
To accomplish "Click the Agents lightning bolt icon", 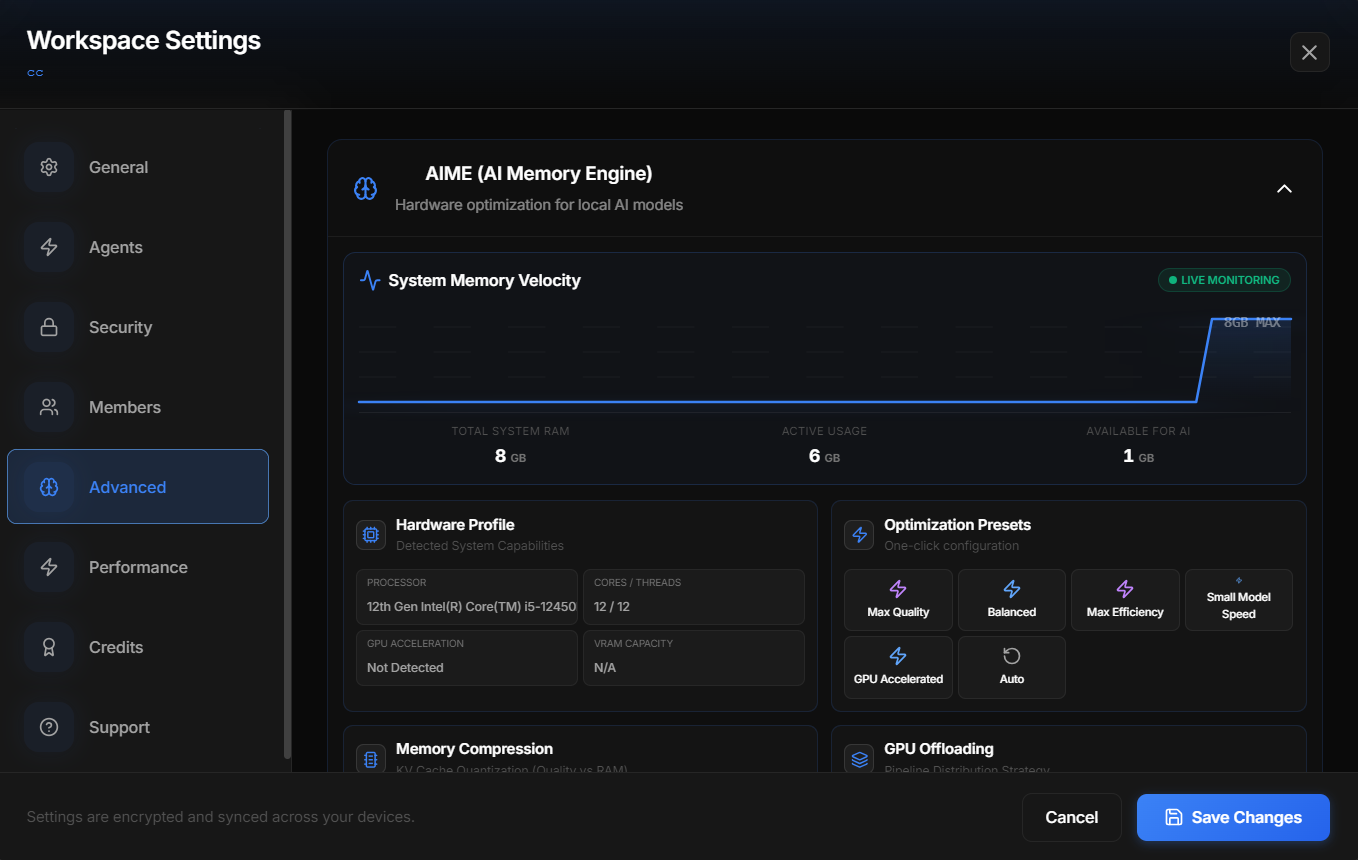I will point(49,247).
